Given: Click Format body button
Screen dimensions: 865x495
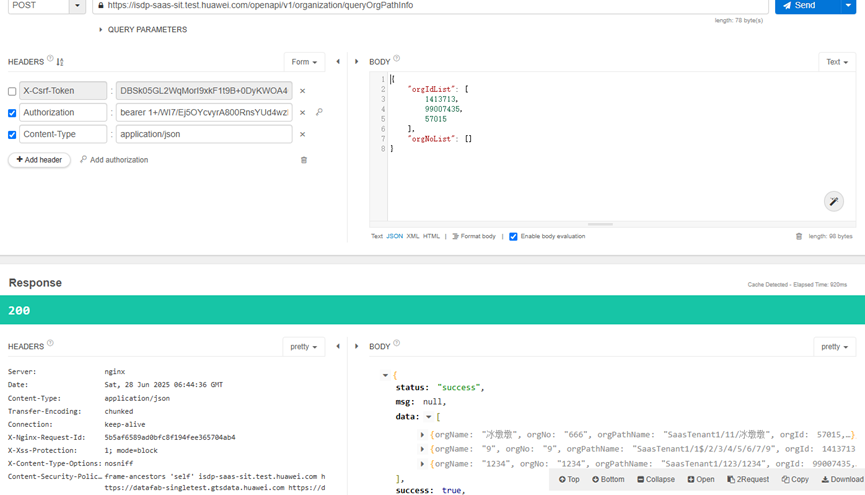Looking at the screenshot, I should 474,236.
